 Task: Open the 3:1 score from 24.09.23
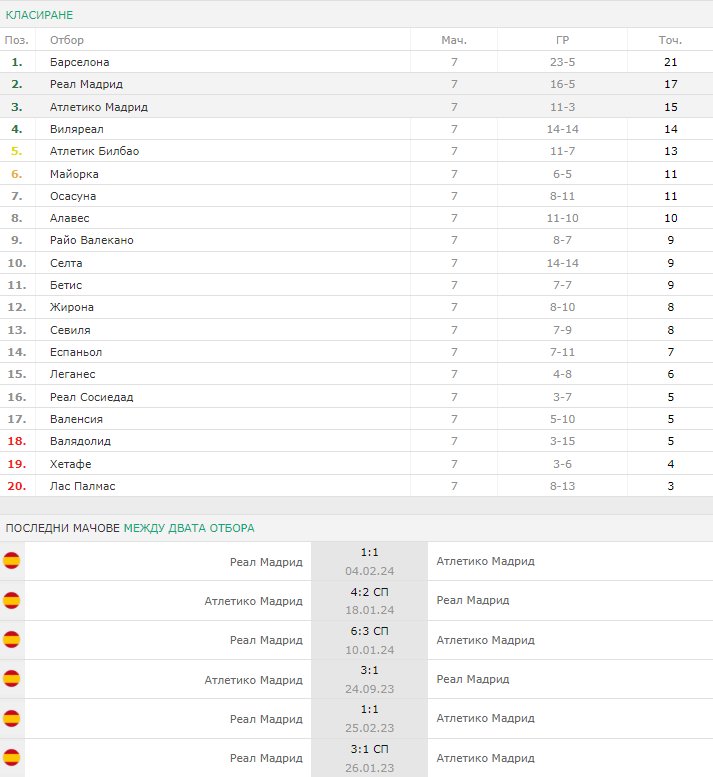click(x=370, y=670)
